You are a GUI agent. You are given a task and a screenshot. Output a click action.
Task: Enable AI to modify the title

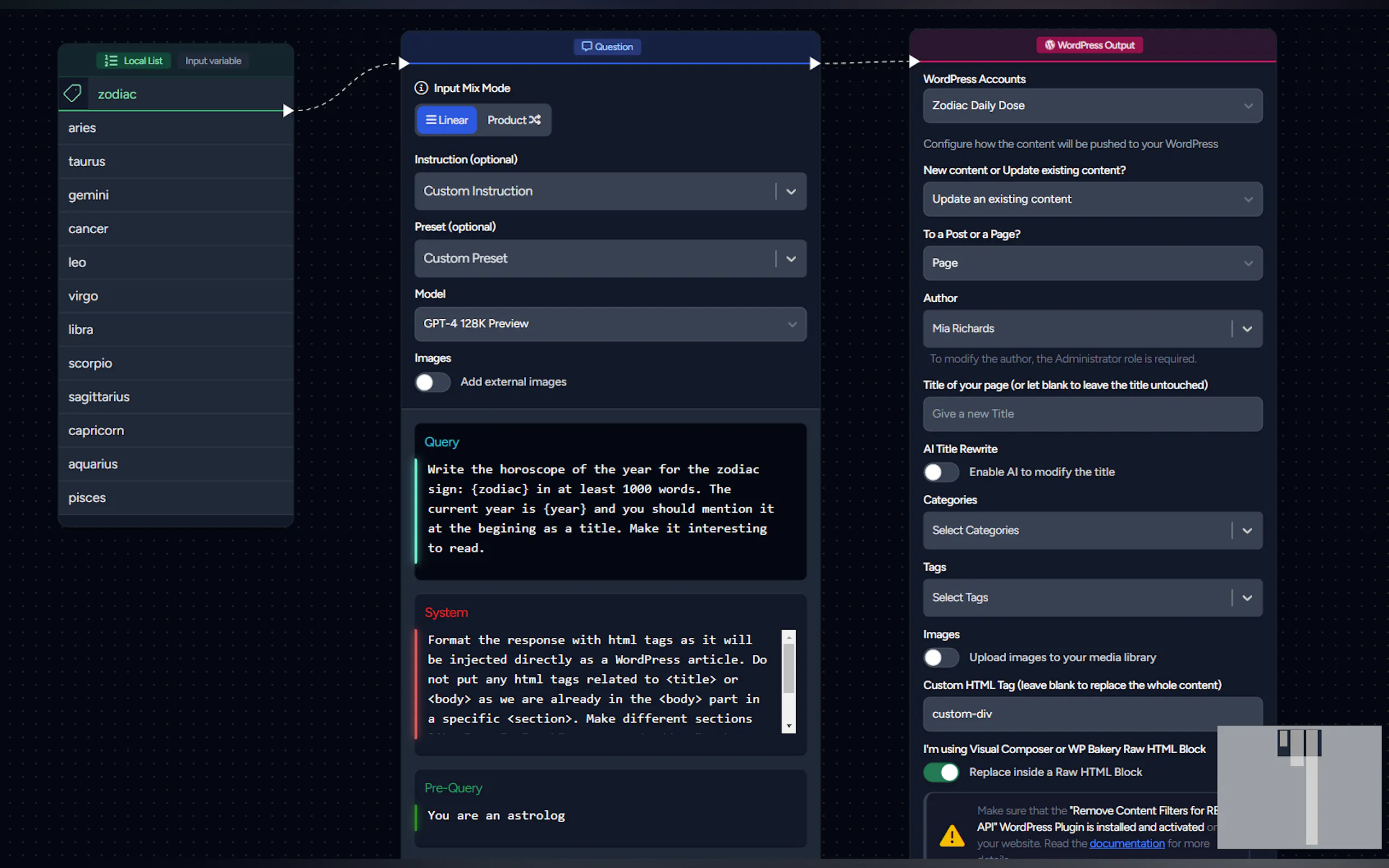(941, 472)
